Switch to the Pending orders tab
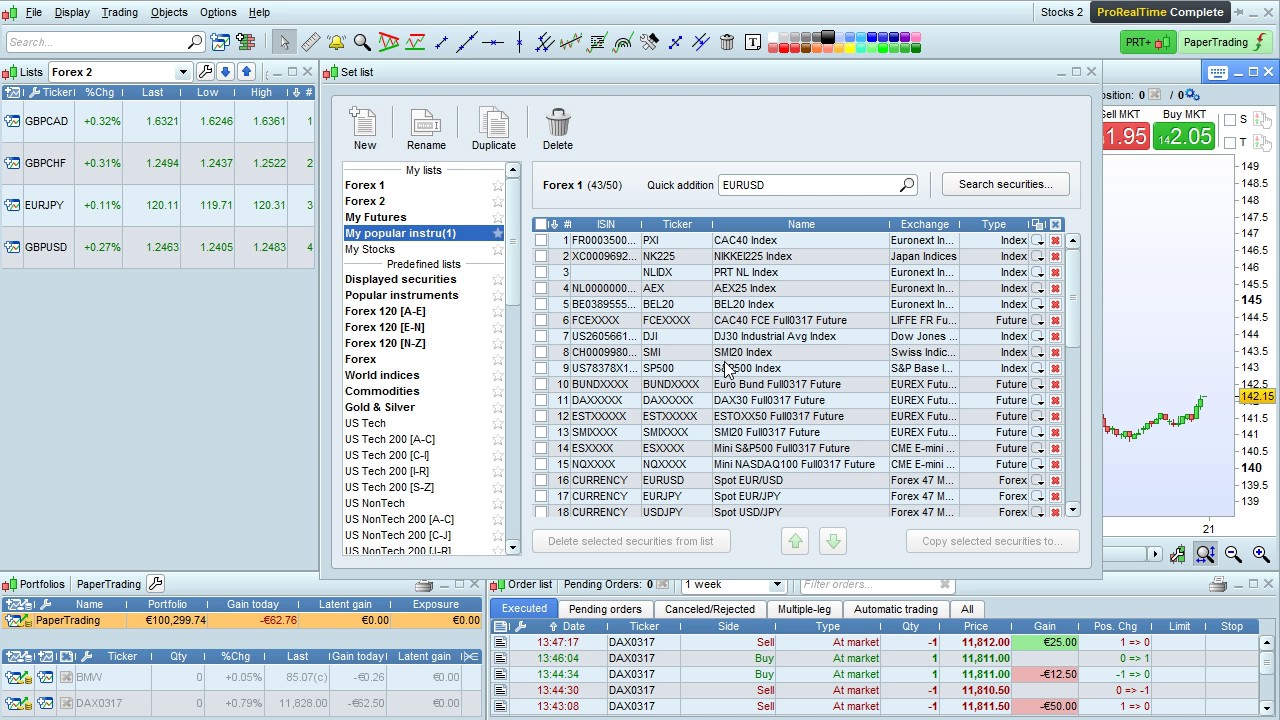The width and height of the screenshot is (1280, 720). tap(605, 608)
